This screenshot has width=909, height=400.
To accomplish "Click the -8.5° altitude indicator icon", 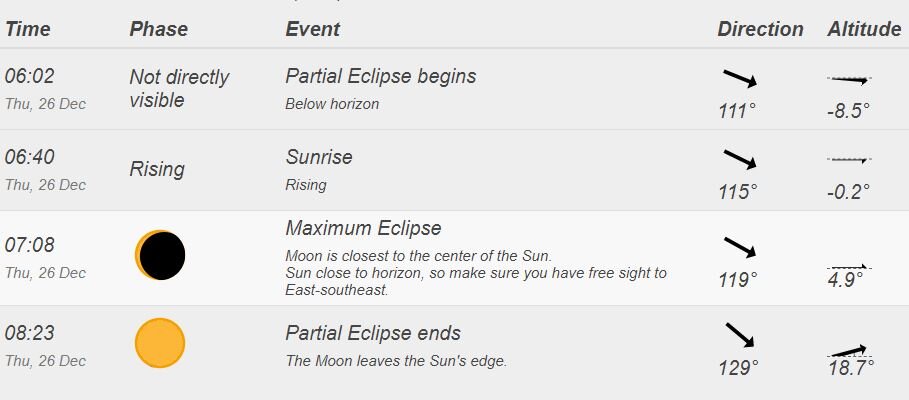I will [x=849, y=79].
